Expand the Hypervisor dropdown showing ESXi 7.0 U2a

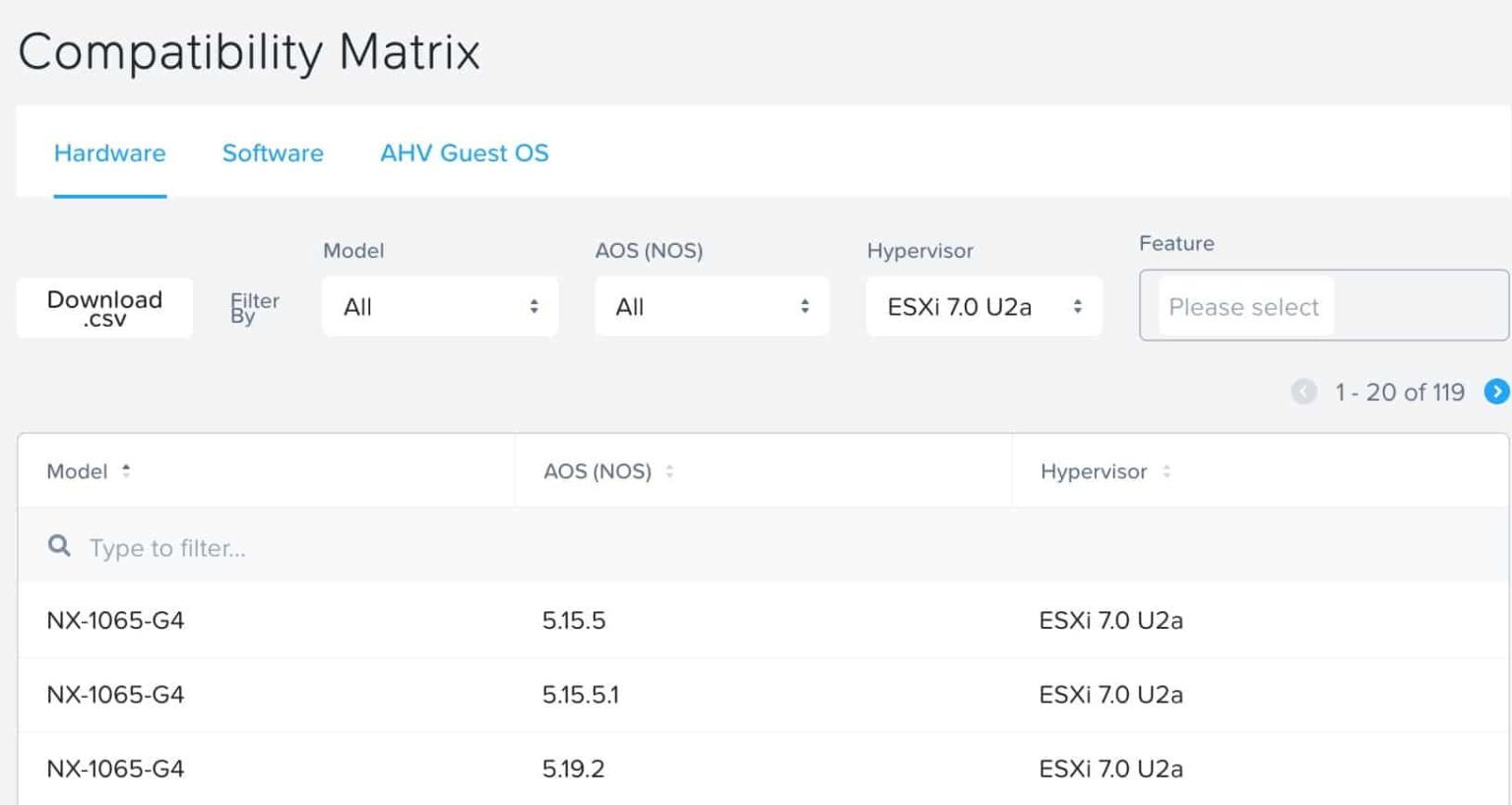click(x=983, y=307)
